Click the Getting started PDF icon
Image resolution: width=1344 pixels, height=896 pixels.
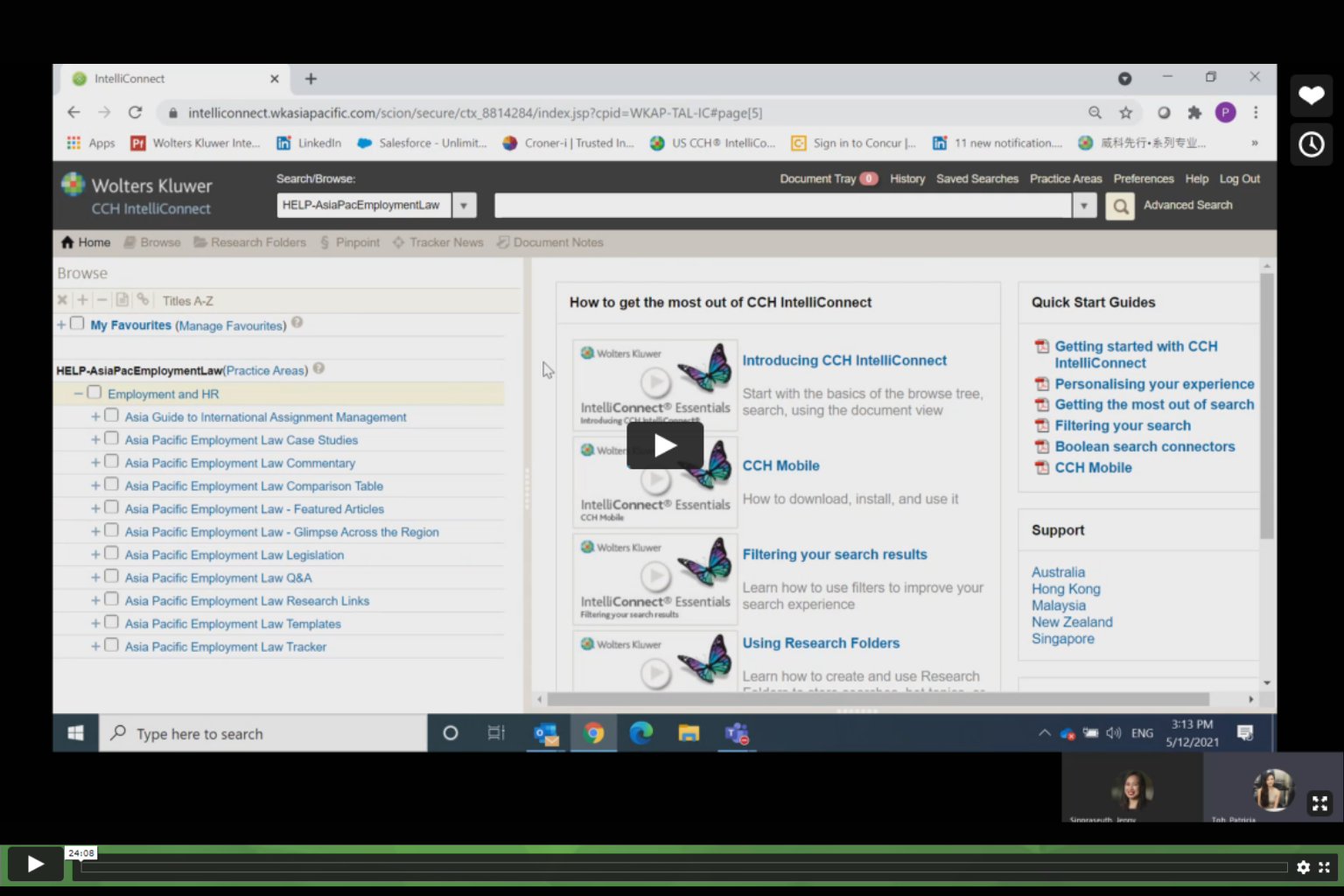tap(1041, 347)
